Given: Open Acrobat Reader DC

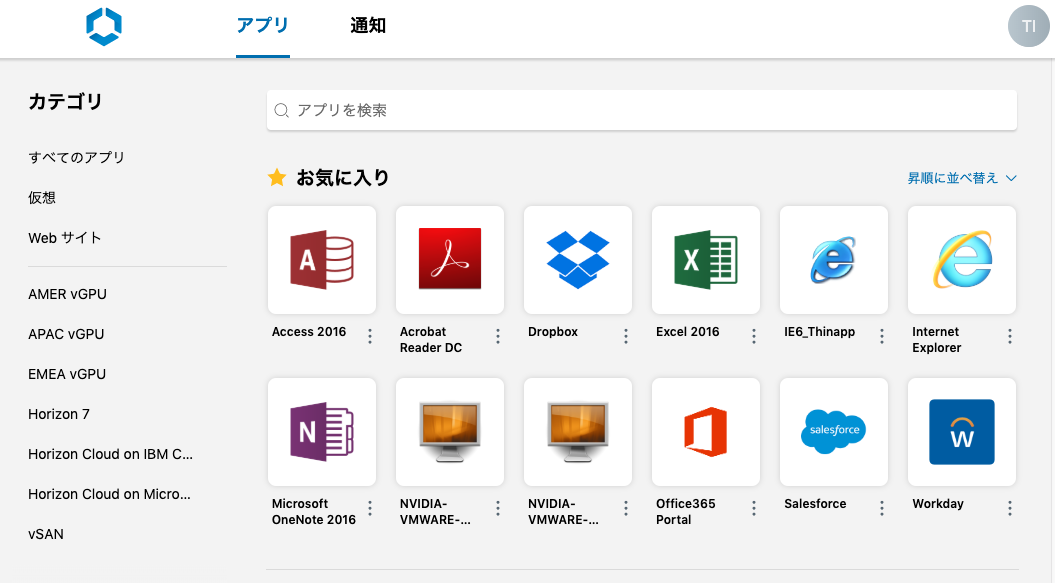Looking at the screenshot, I should click(449, 258).
